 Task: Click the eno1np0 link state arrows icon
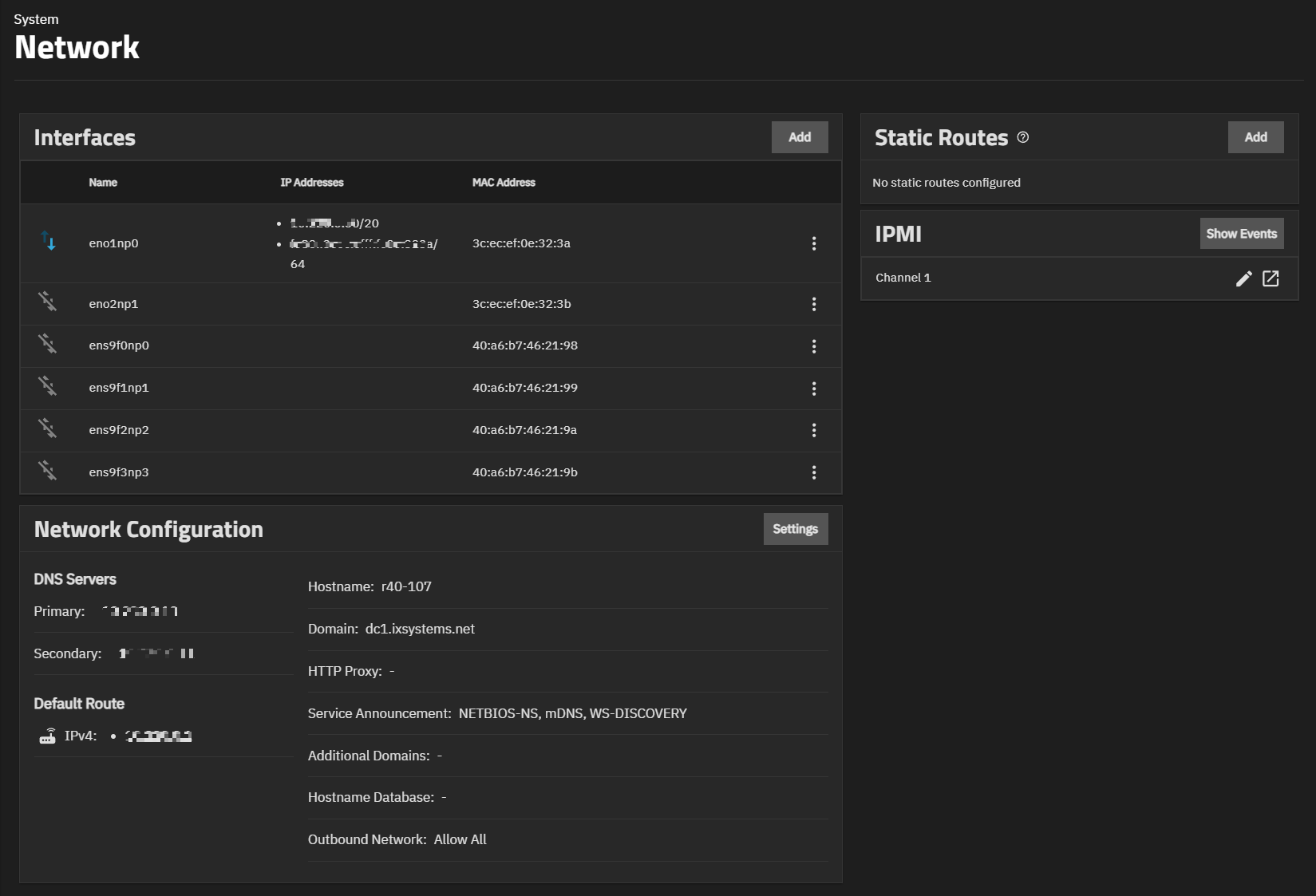pos(49,241)
